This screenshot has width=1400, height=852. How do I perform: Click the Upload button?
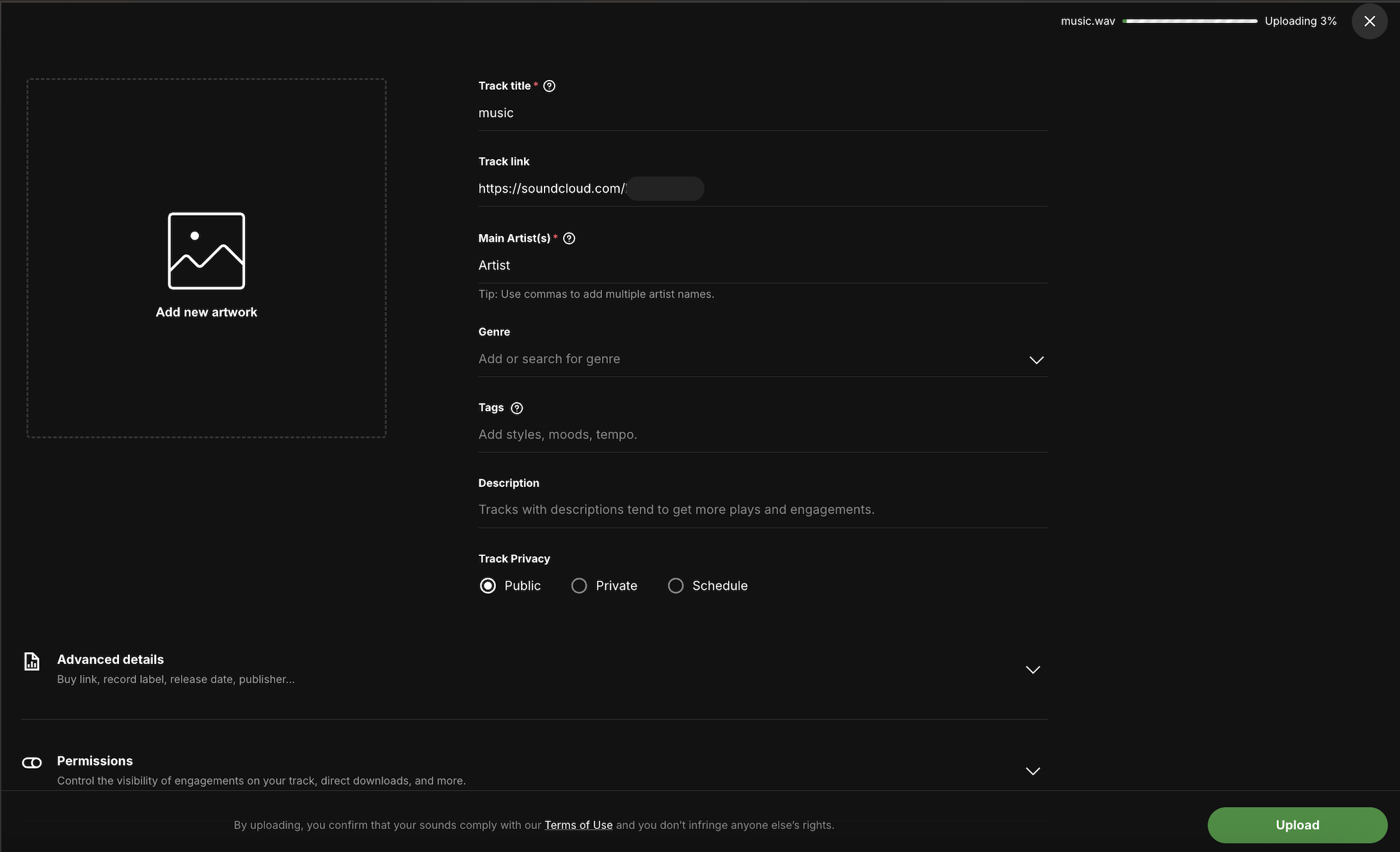[x=1296, y=824]
